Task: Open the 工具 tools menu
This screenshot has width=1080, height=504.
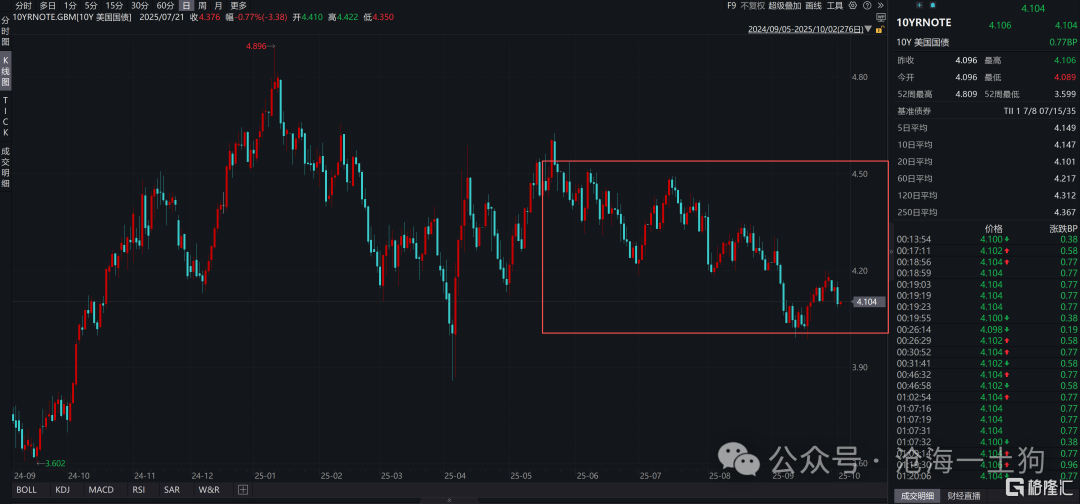Action: tap(835, 6)
